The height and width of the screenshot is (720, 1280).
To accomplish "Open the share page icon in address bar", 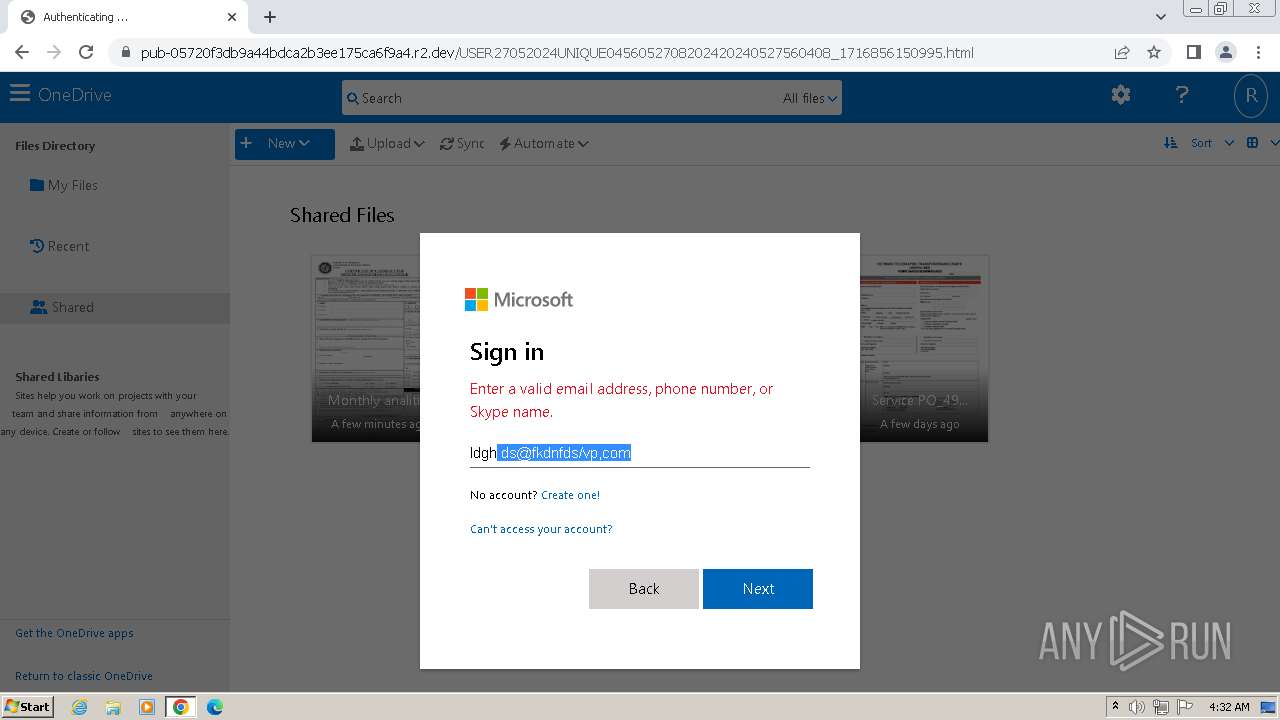I will pyautogui.click(x=1122, y=52).
